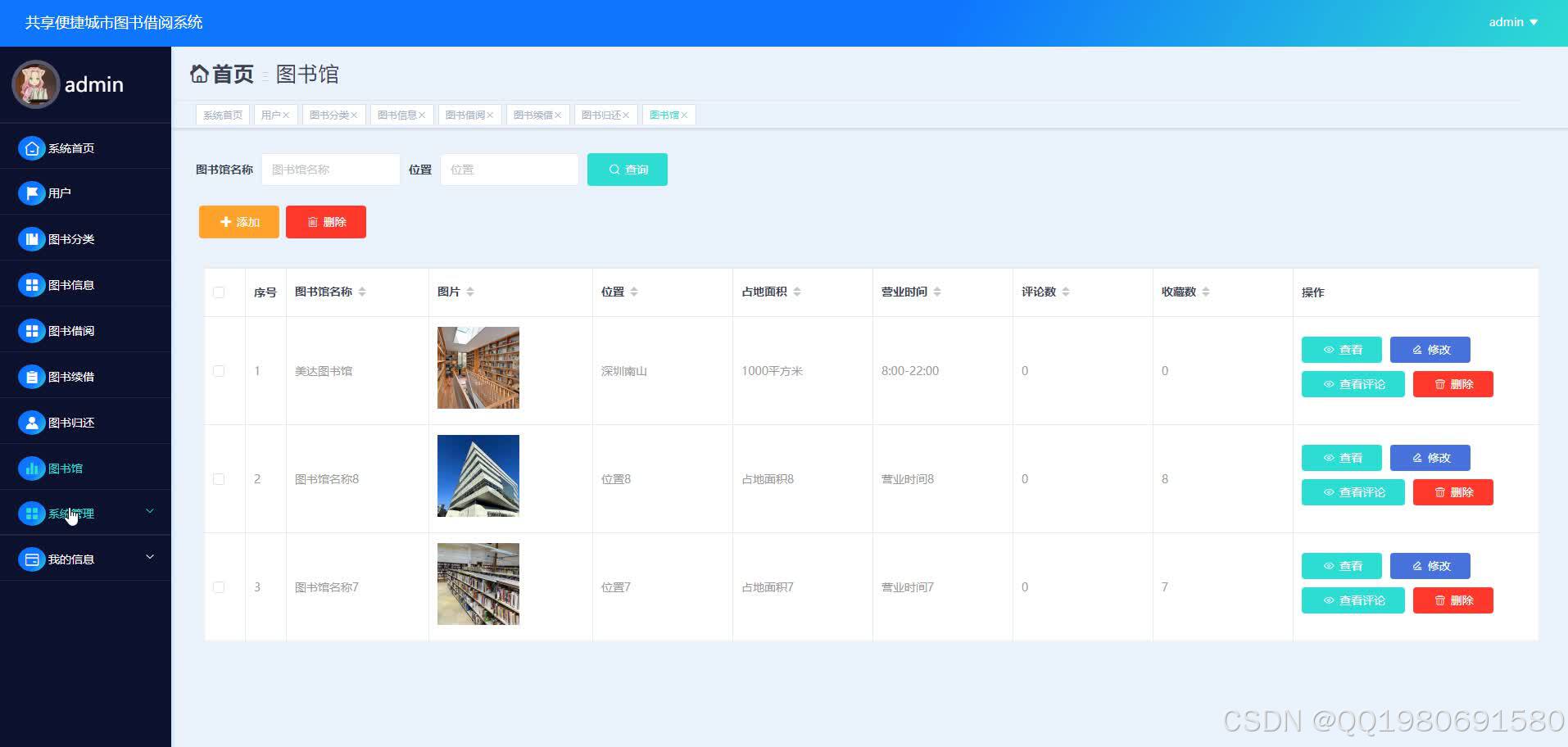Focus the 图书馆名称 search input field
1568x747 pixels.
pyautogui.click(x=331, y=170)
